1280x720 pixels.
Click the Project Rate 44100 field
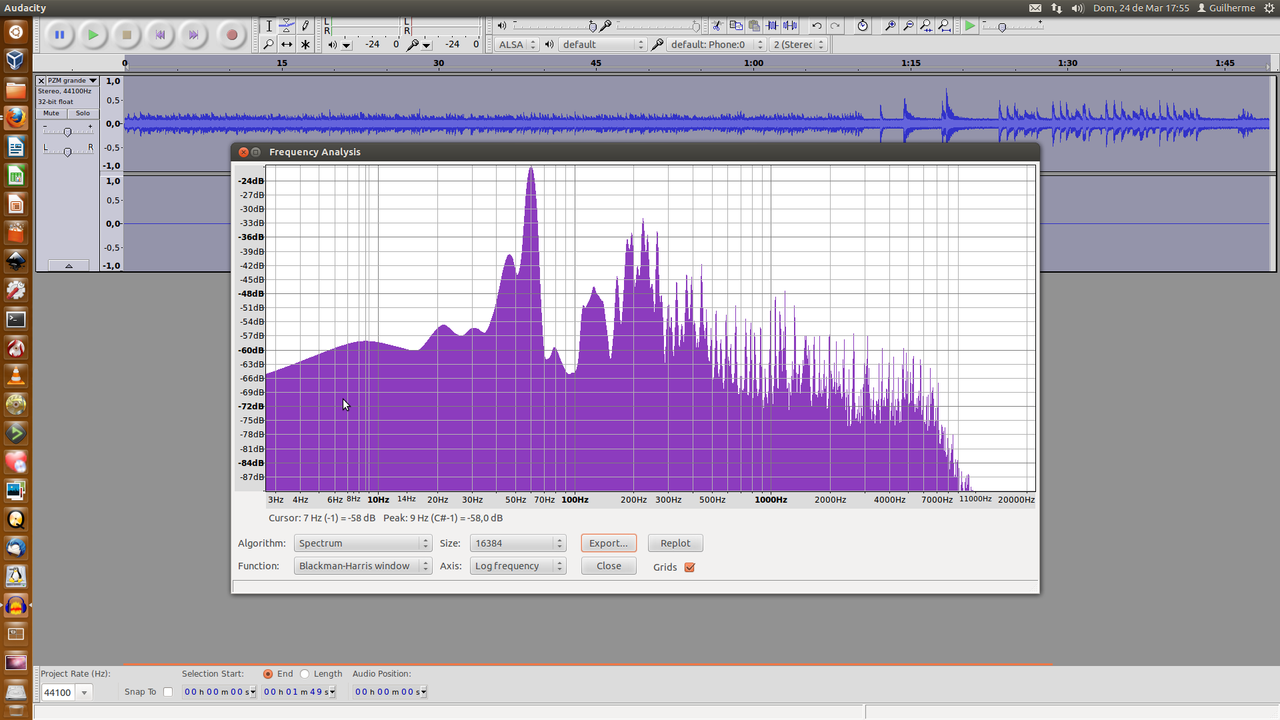coord(58,692)
